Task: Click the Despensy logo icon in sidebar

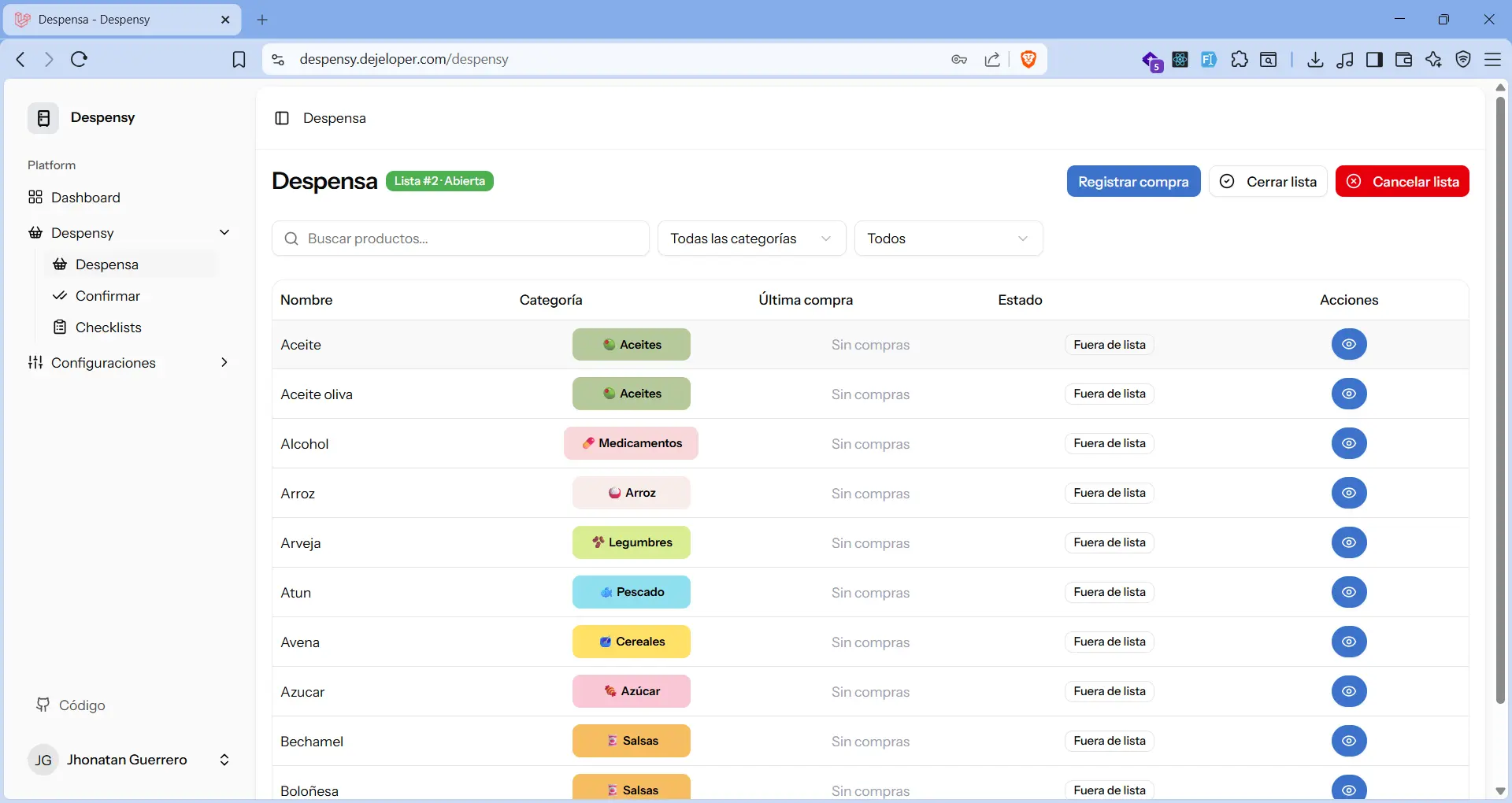Action: 43,118
